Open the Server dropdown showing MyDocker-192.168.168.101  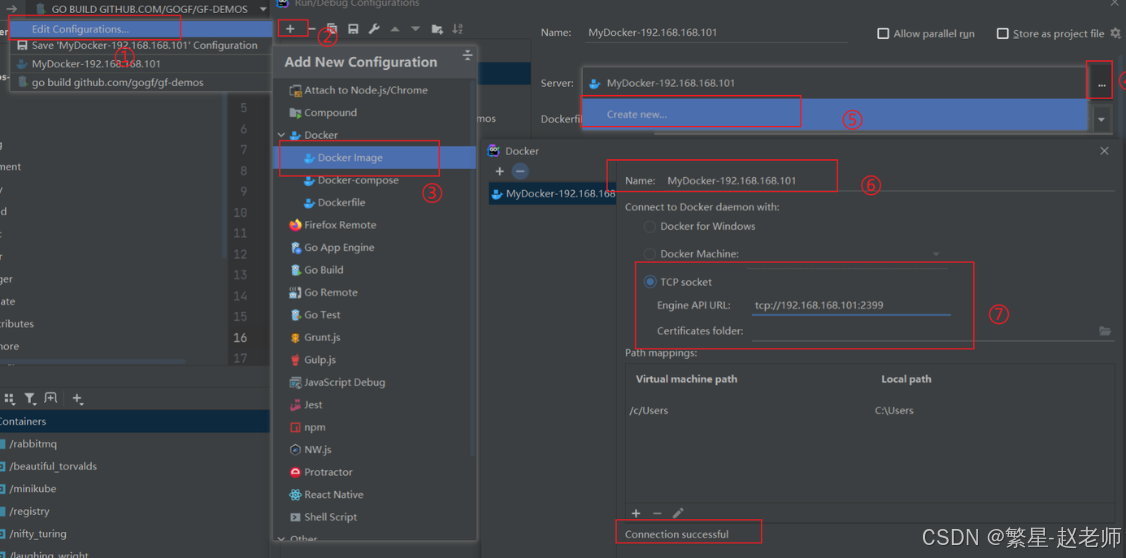tap(834, 83)
